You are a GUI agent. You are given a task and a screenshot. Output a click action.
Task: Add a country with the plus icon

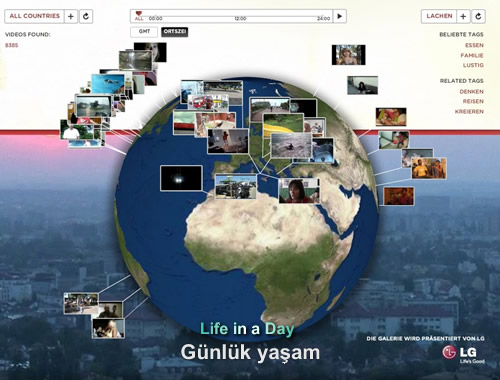point(71,16)
